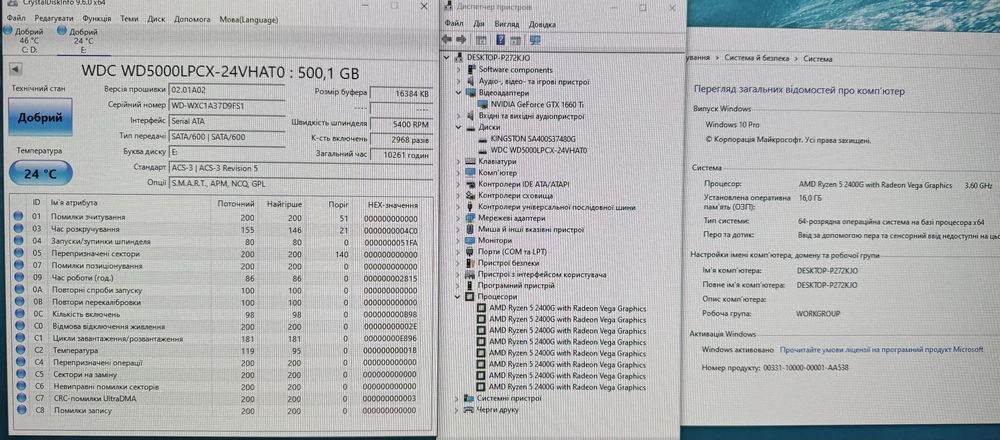Expand Аудіо-, відео- та ігрові пристрої node

click(459, 82)
